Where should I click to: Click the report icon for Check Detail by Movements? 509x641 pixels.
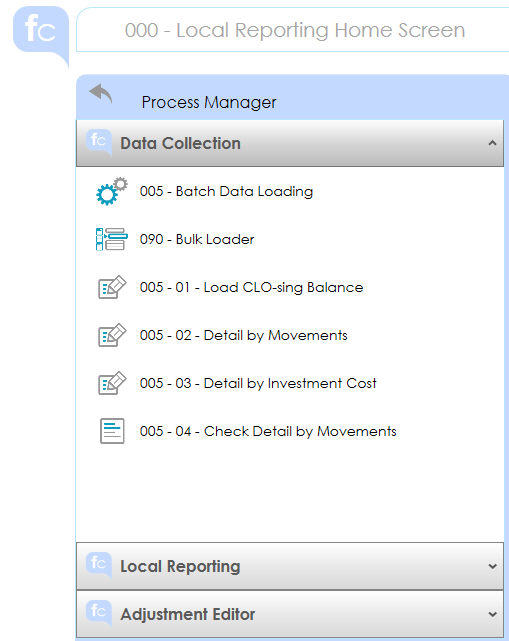(112, 431)
